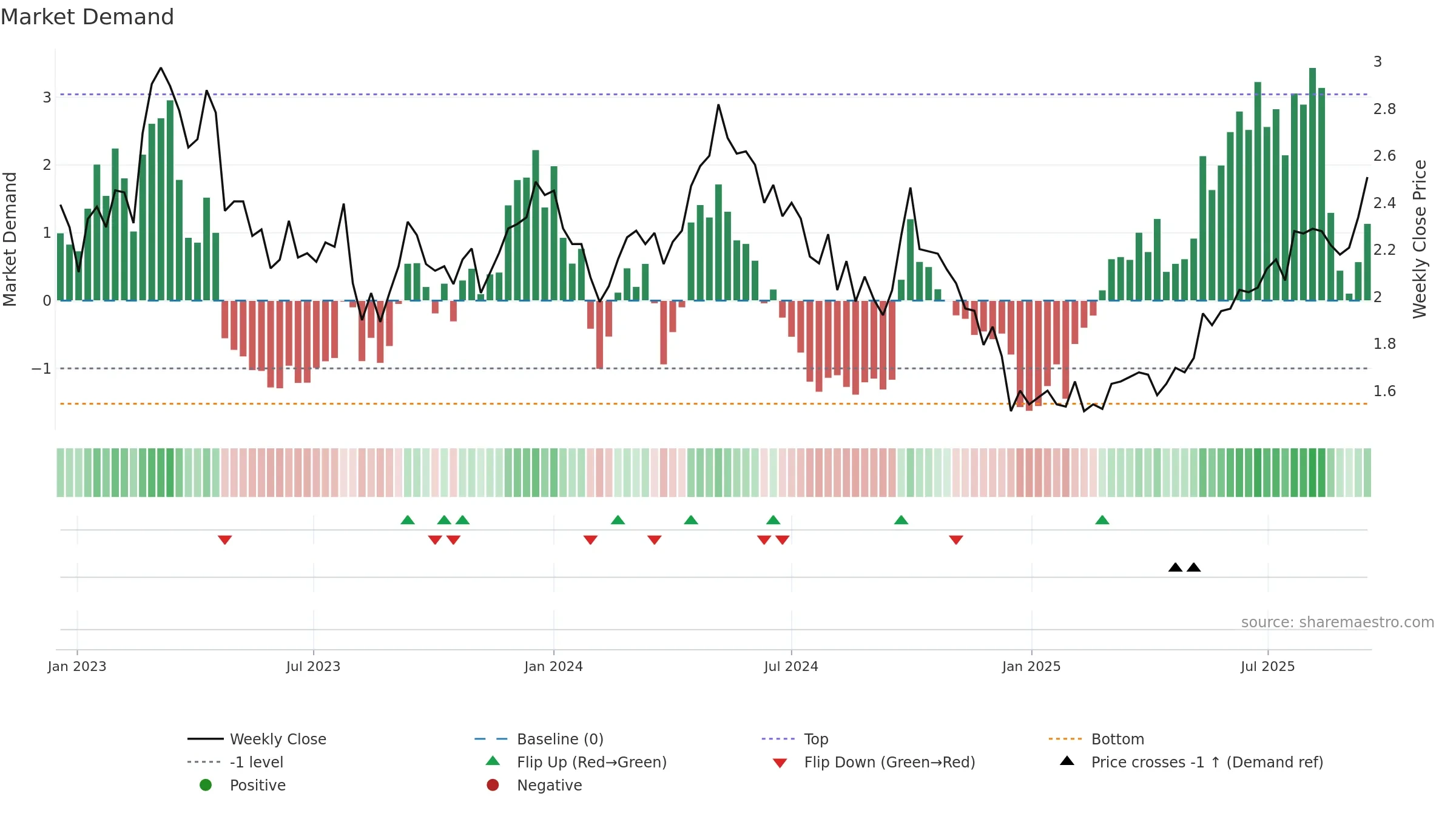Click the Jul 2023 axis label
Image resolution: width=1456 pixels, height=819 pixels.
click(x=313, y=666)
